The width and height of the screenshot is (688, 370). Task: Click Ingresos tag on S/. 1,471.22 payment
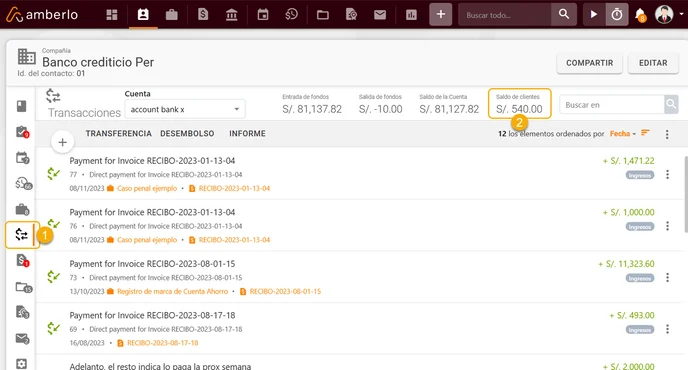click(640, 175)
